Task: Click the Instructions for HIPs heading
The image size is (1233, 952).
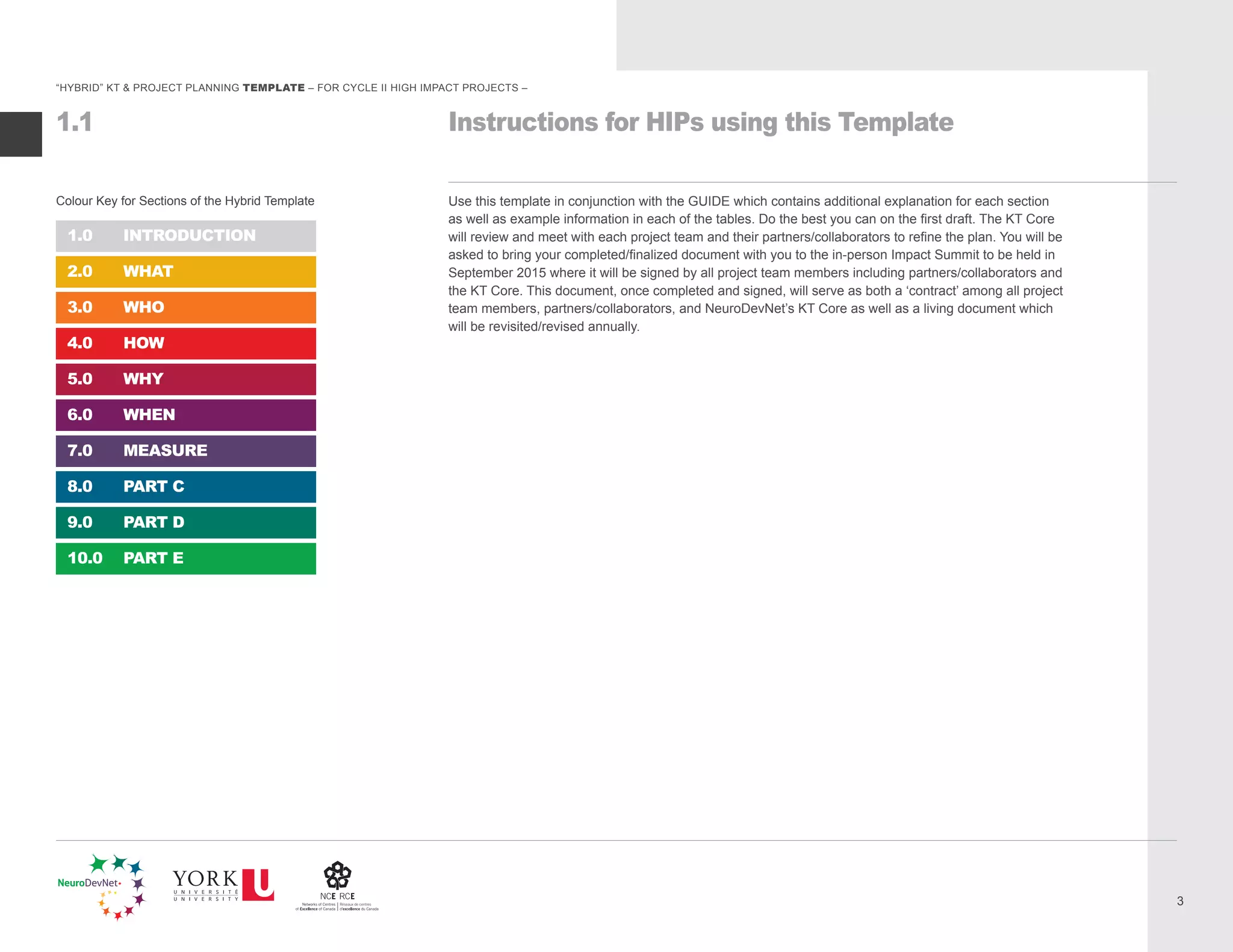Action: pos(700,122)
